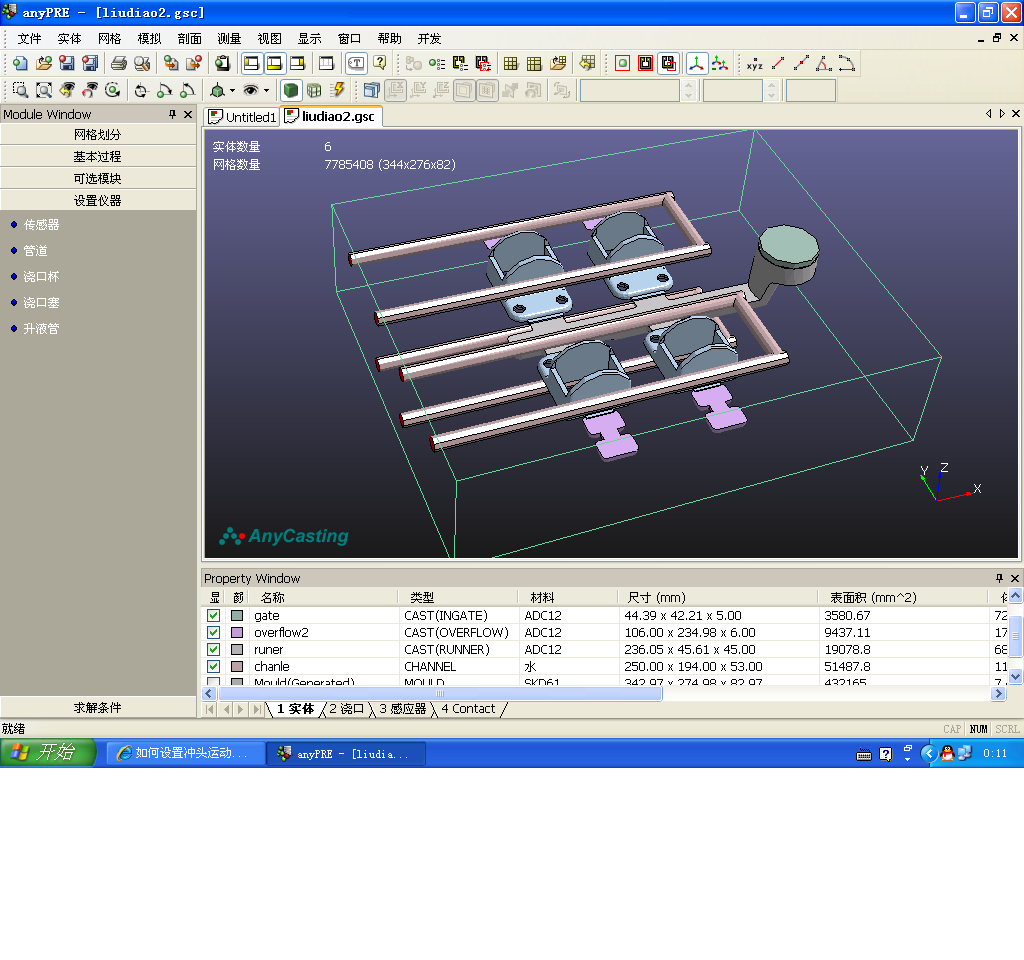Switch to the Untitled1 document tab
This screenshot has width=1024, height=960.
pos(243,117)
